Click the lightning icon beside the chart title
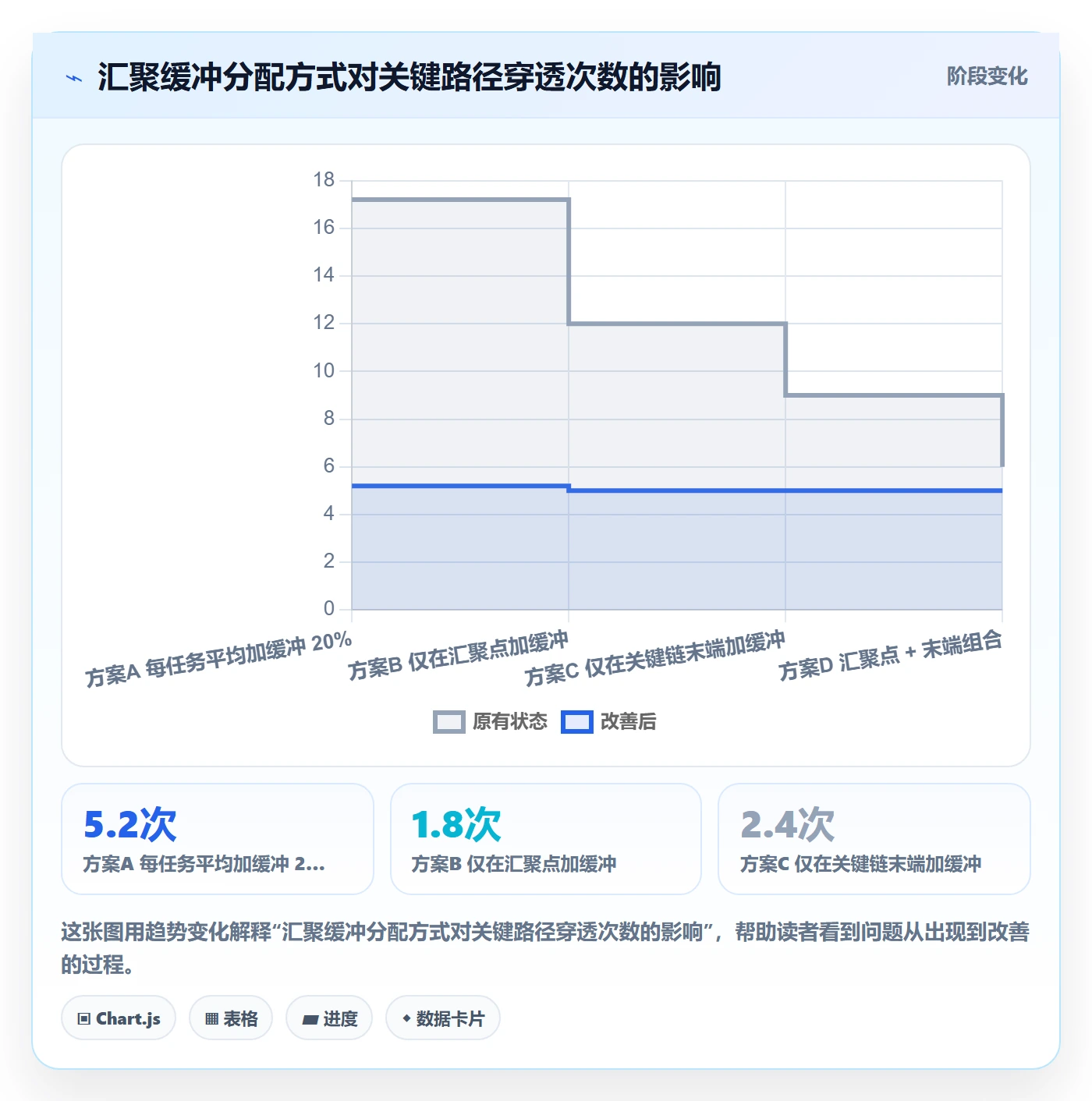Screen dimensions: 1092x1101 click(74, 78)
